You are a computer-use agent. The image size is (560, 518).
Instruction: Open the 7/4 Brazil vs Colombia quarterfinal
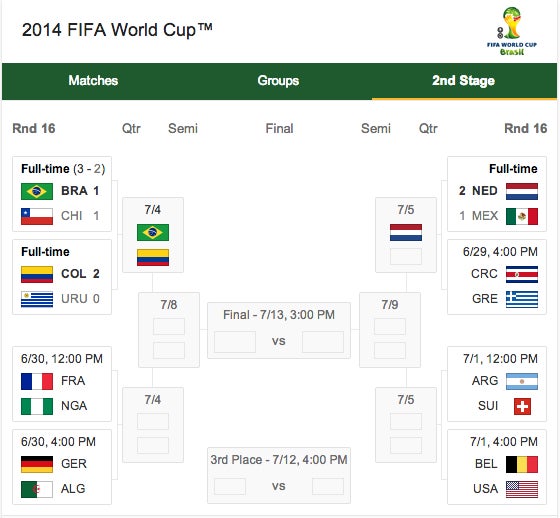pyautogui.click(x=153, y=235)
